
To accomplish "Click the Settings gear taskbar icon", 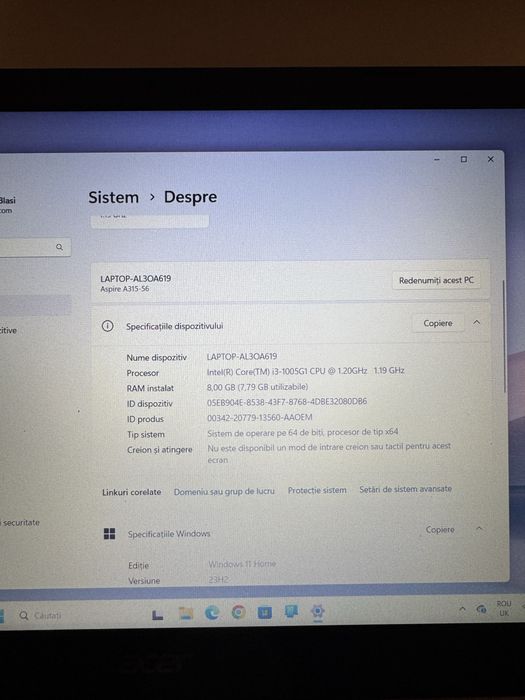I will 317,611.
